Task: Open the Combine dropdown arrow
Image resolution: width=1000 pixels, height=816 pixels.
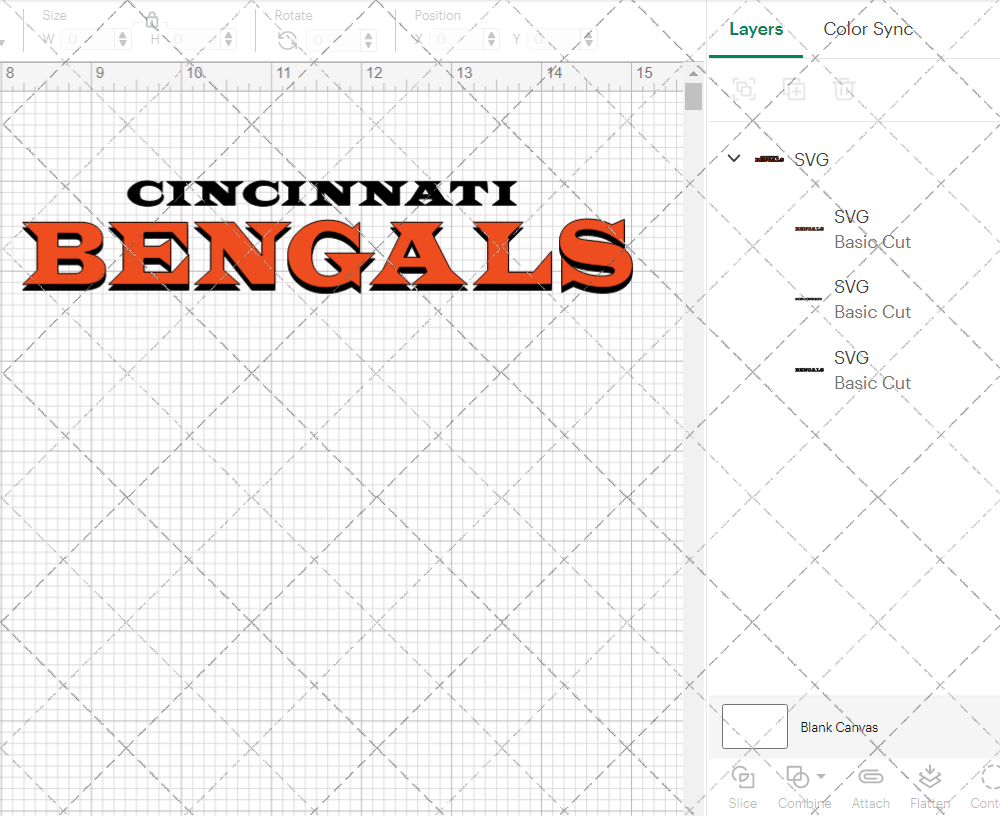Action: (821, 776)
